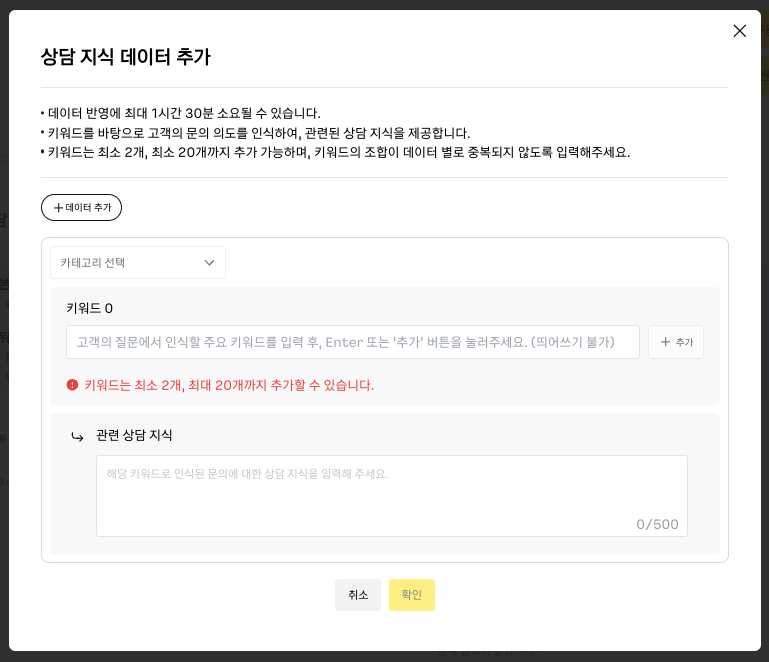
Task: Click the 0/500 character counter
Action: pyautogui.click(x=657, y=524)
